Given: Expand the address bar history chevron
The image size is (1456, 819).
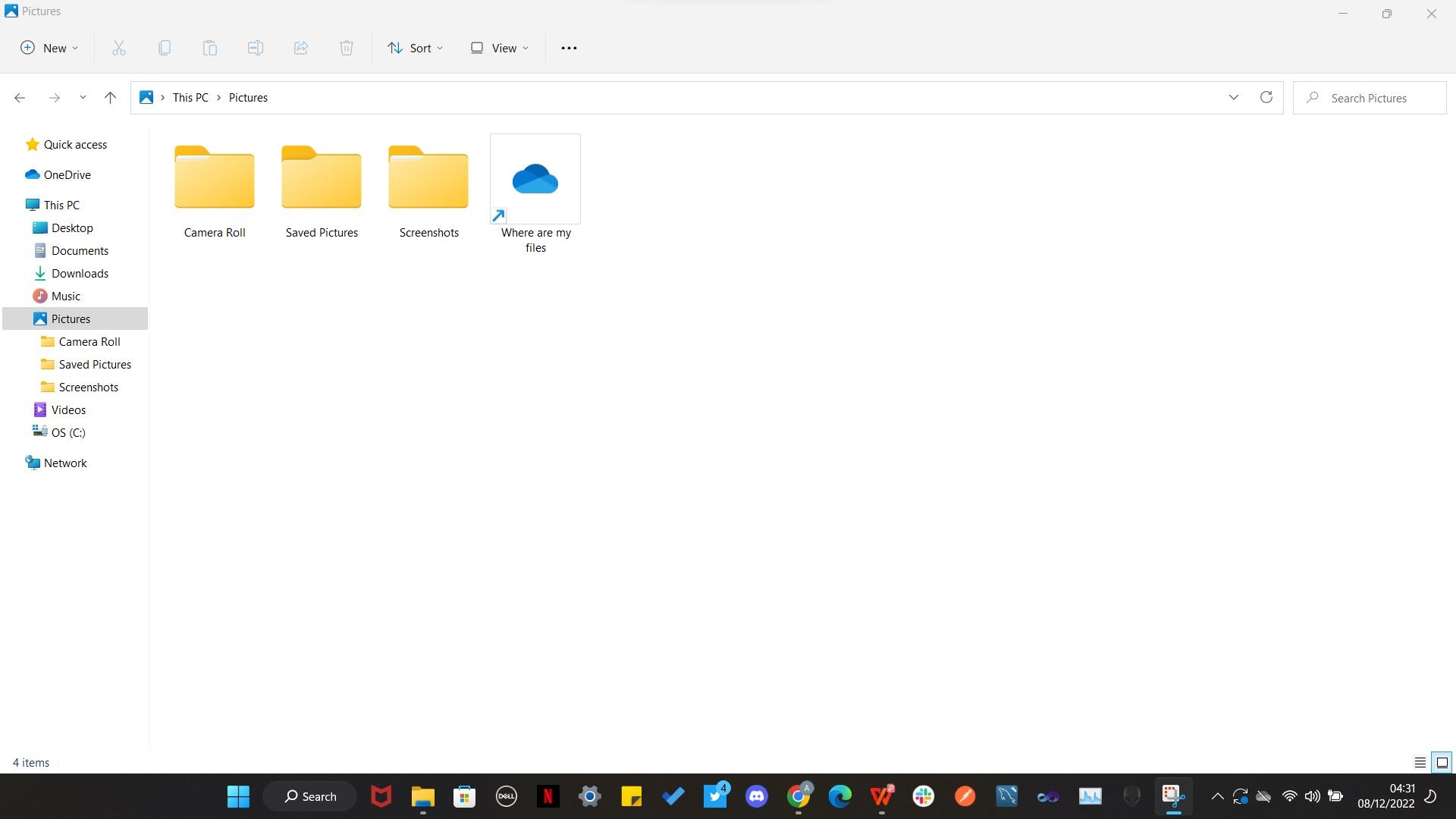Looking at the screenshot, I should pos(1234,97).
